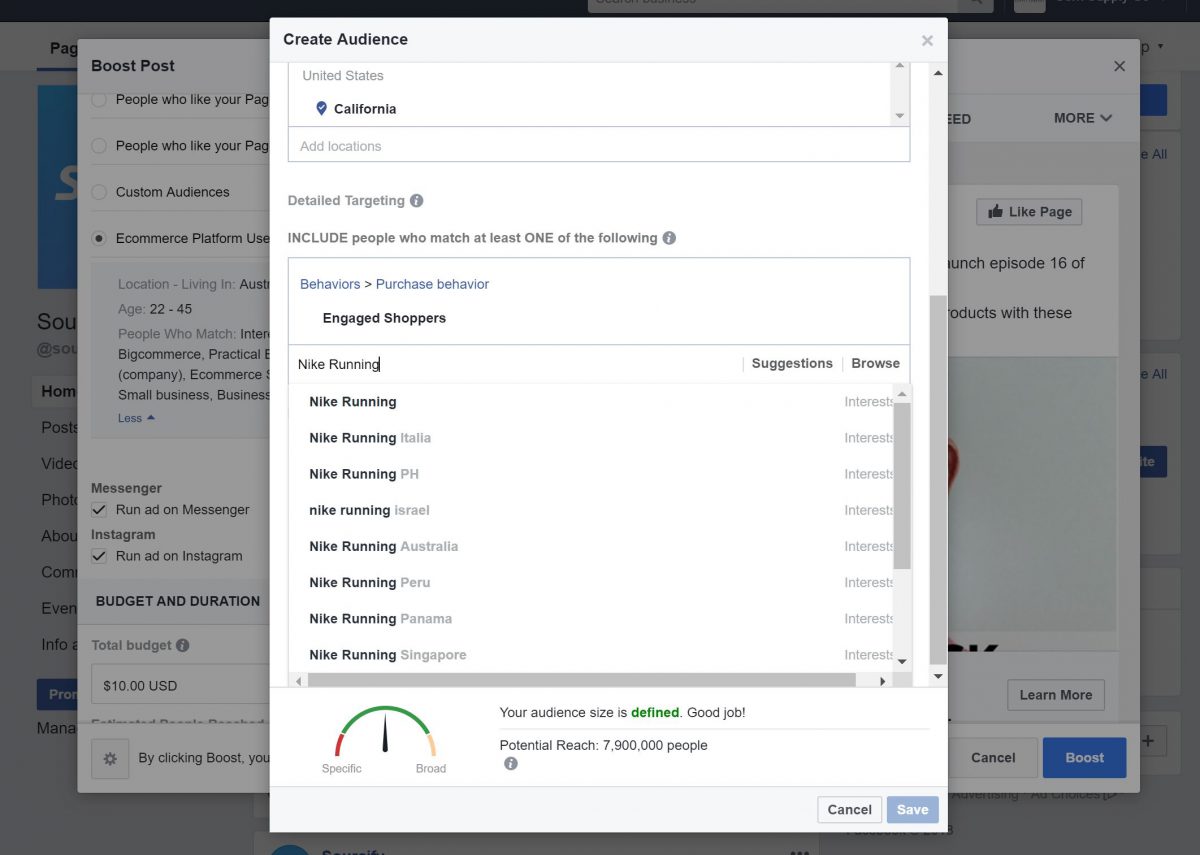Screen dimensions: 1200x855
Task: Toggle Run ad on Messenger checkbox
Action: pyautogui.click(x=99, y=510)
